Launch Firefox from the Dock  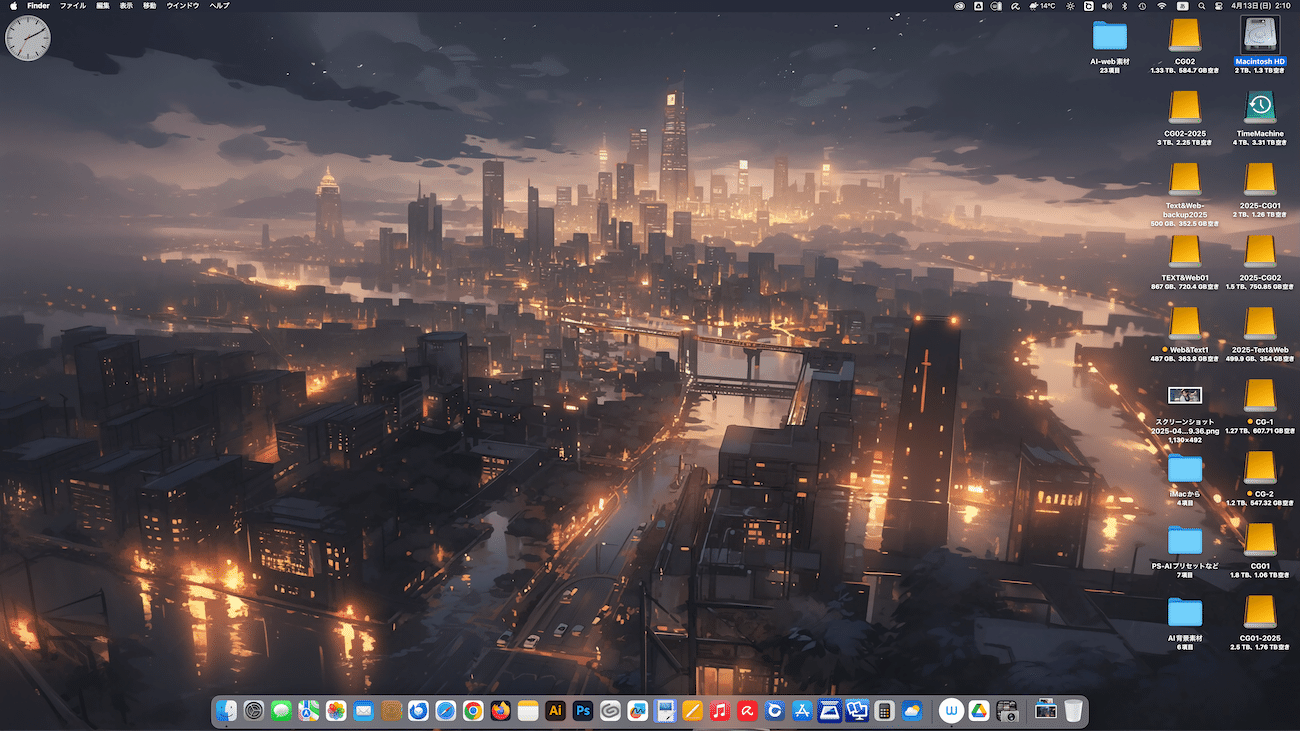[x=500, y=711]
